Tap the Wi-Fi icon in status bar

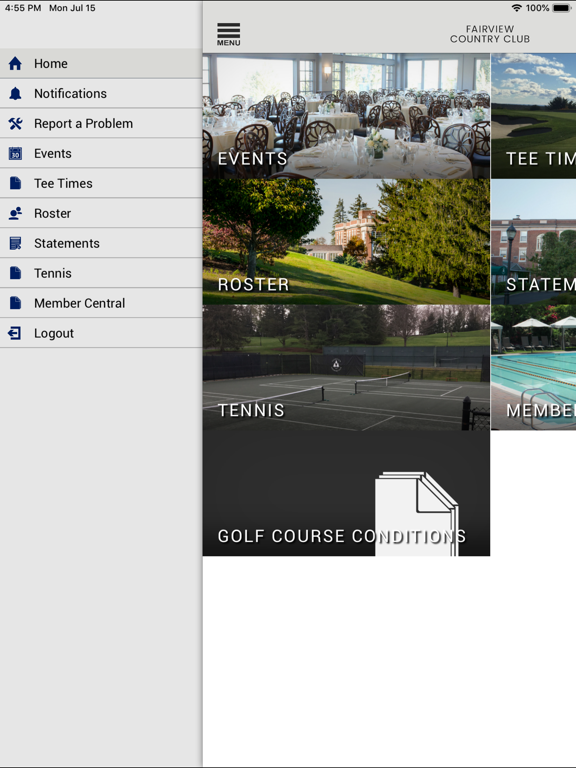click(516, 8)
